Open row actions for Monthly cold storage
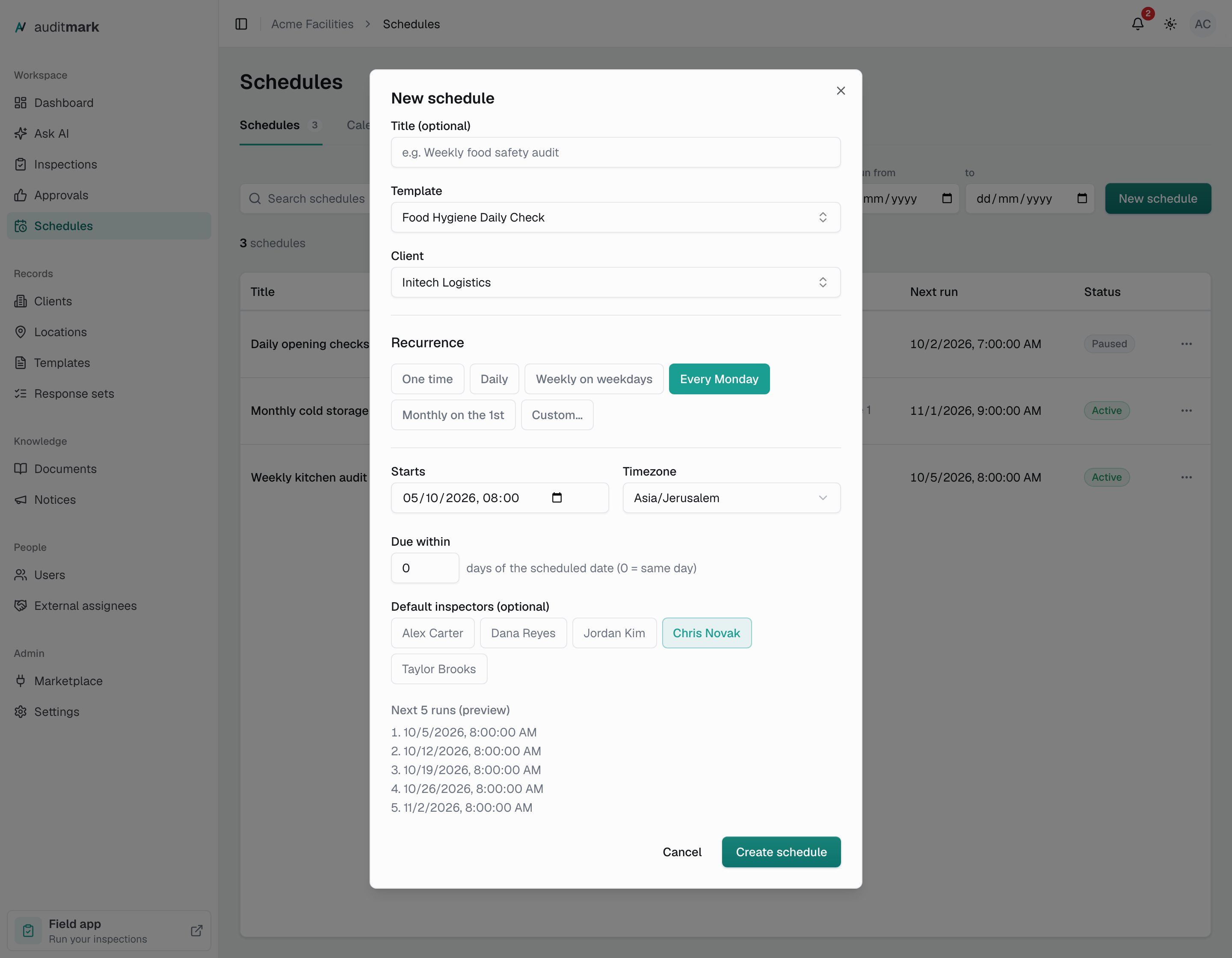 point(1186,411)
